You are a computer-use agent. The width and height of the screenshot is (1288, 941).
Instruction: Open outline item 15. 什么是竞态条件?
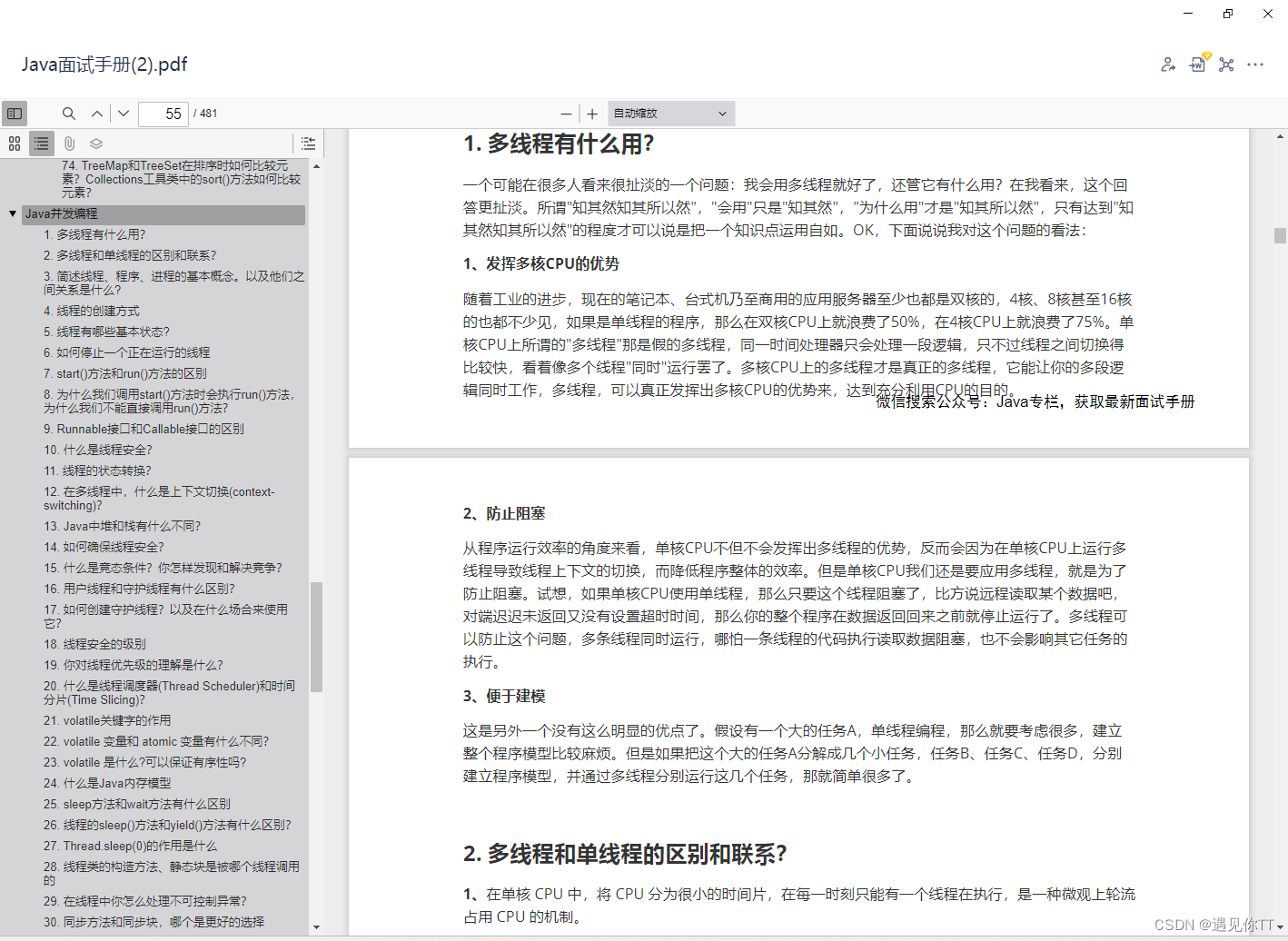pos(163,568)
